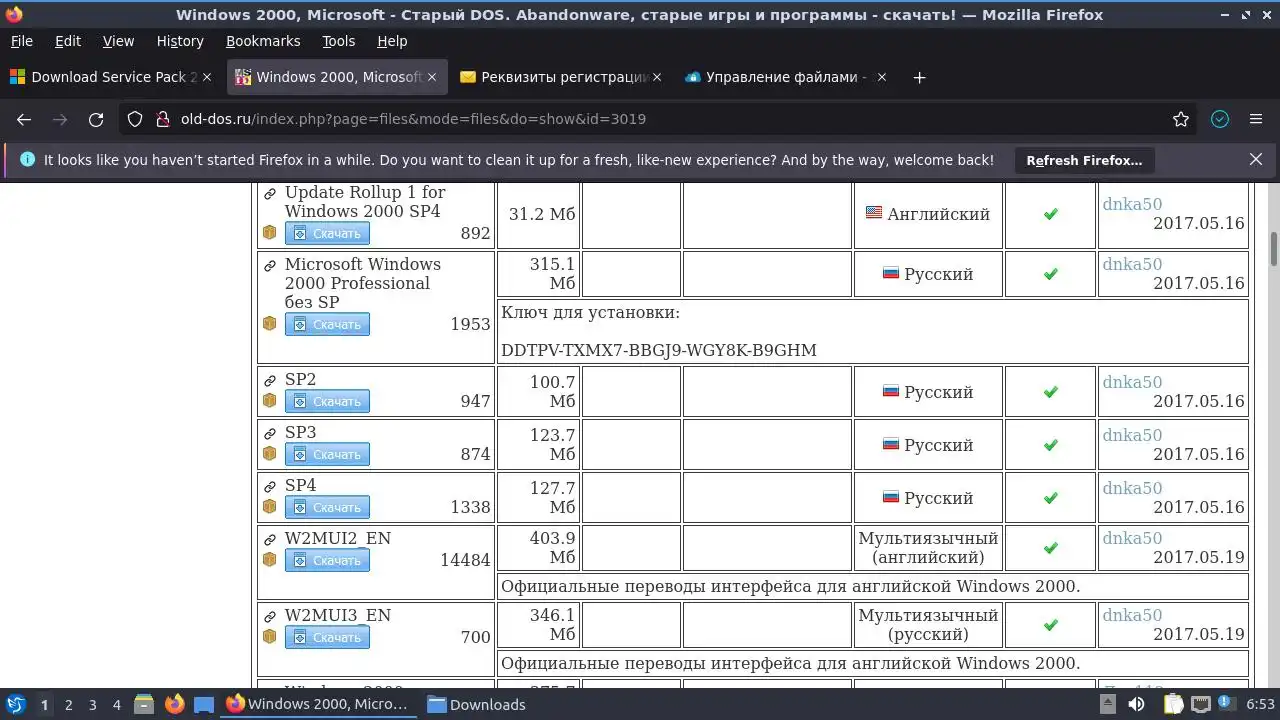The image size is (1280, 720).
Task: Open the Bookmarks menu
Action: (263, 41)
